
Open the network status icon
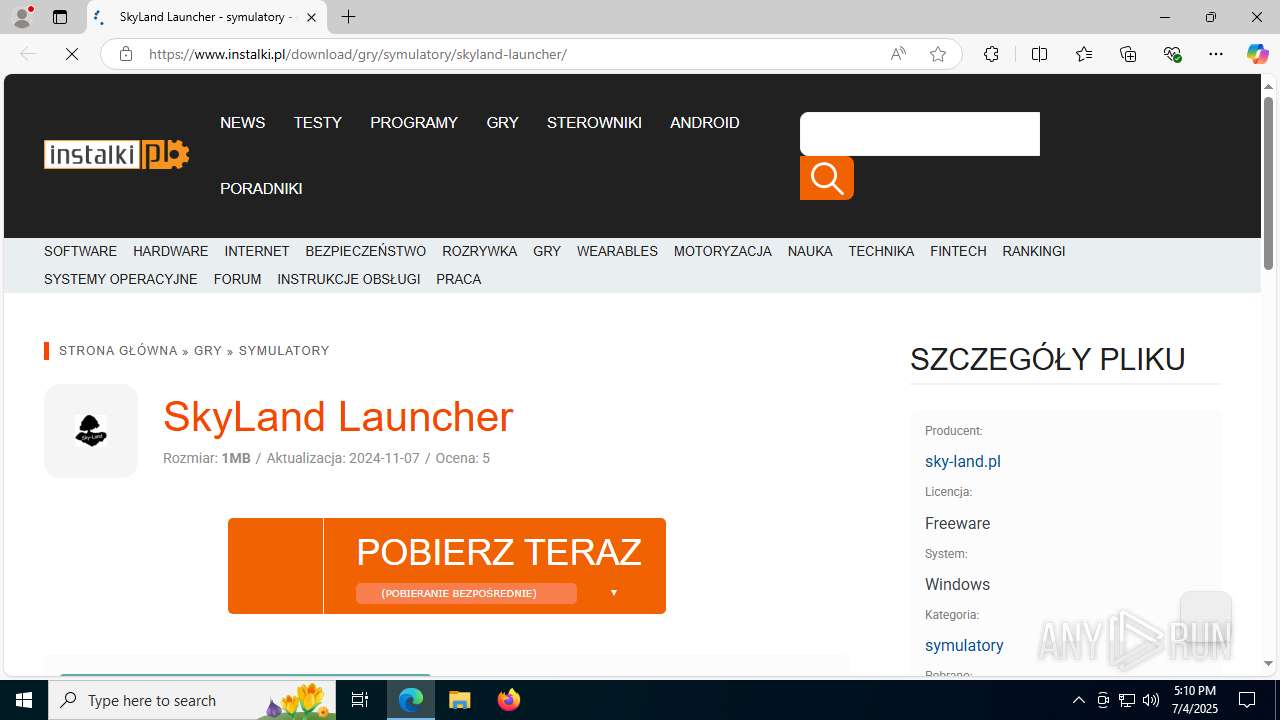(x=1127, y=700)
